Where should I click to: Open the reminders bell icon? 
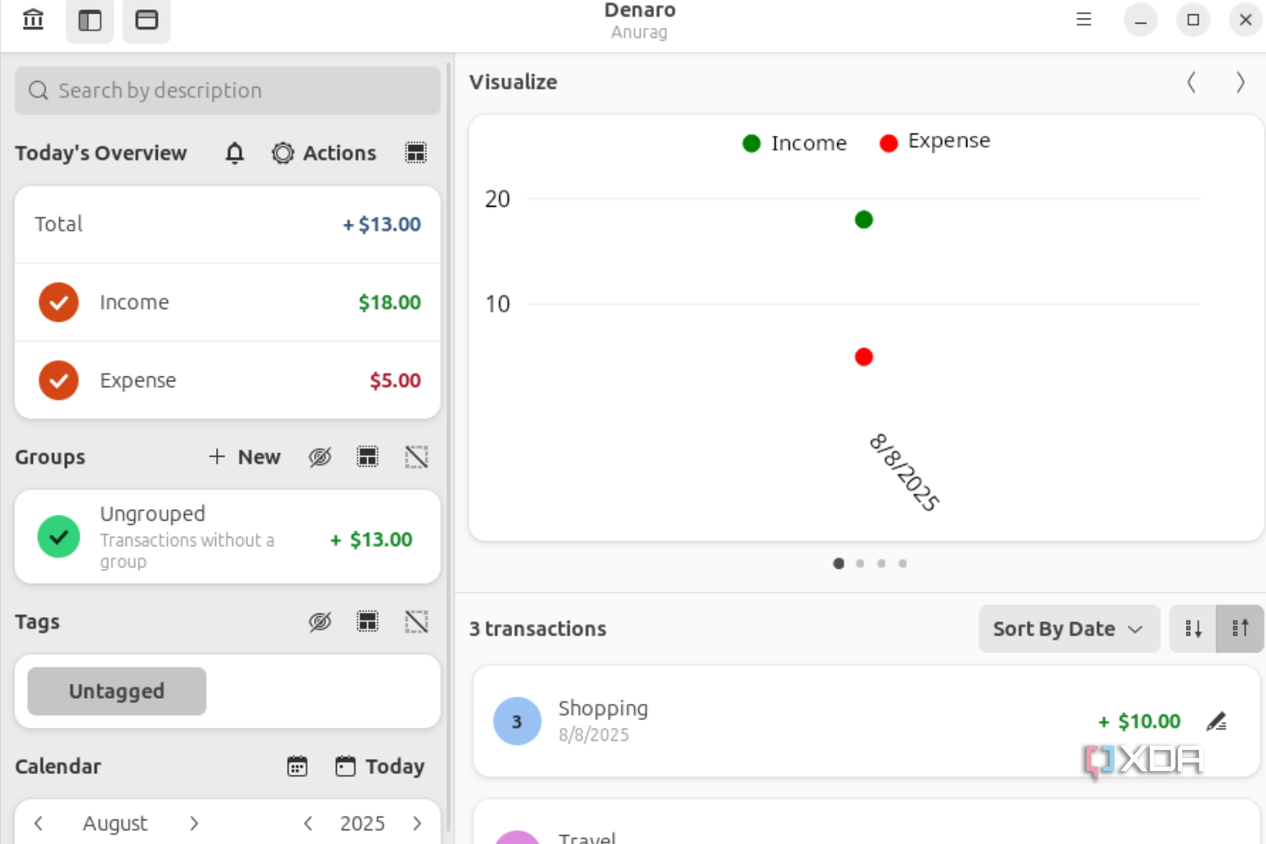pyautogui.click(x=235, y=153)
